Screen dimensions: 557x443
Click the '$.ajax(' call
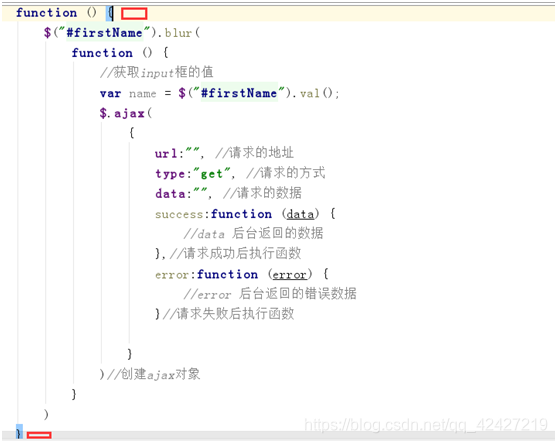125,113
